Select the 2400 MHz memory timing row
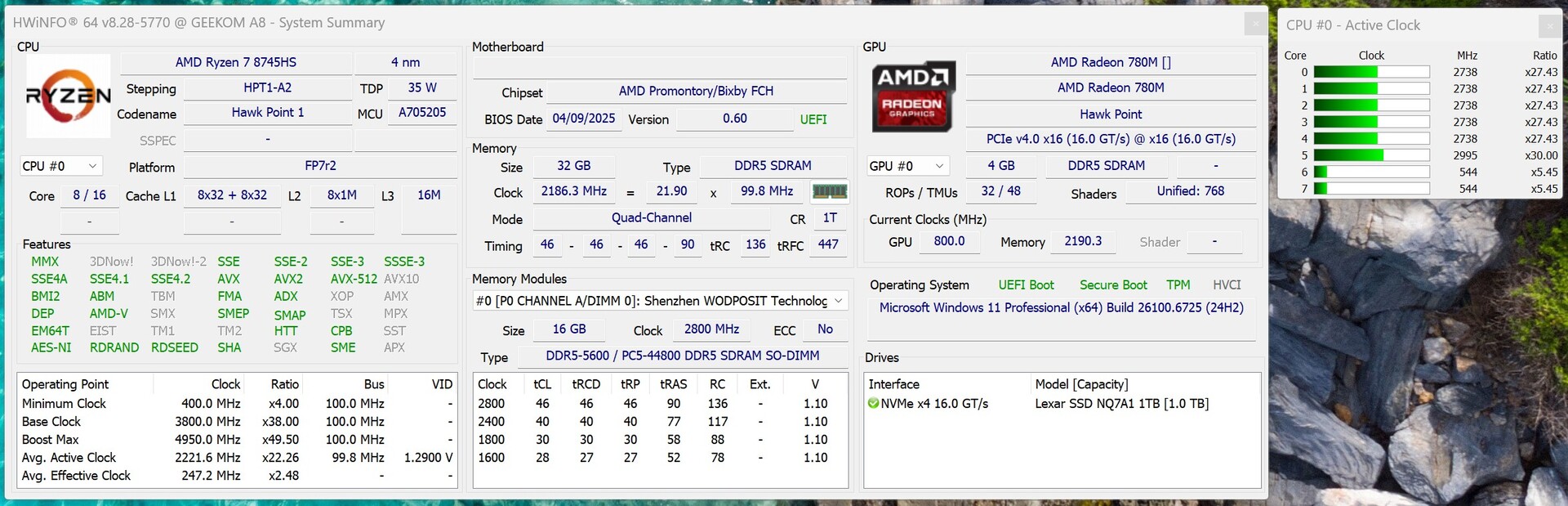The width and height of the screenshot is (1568, 506). coord(660,422)
